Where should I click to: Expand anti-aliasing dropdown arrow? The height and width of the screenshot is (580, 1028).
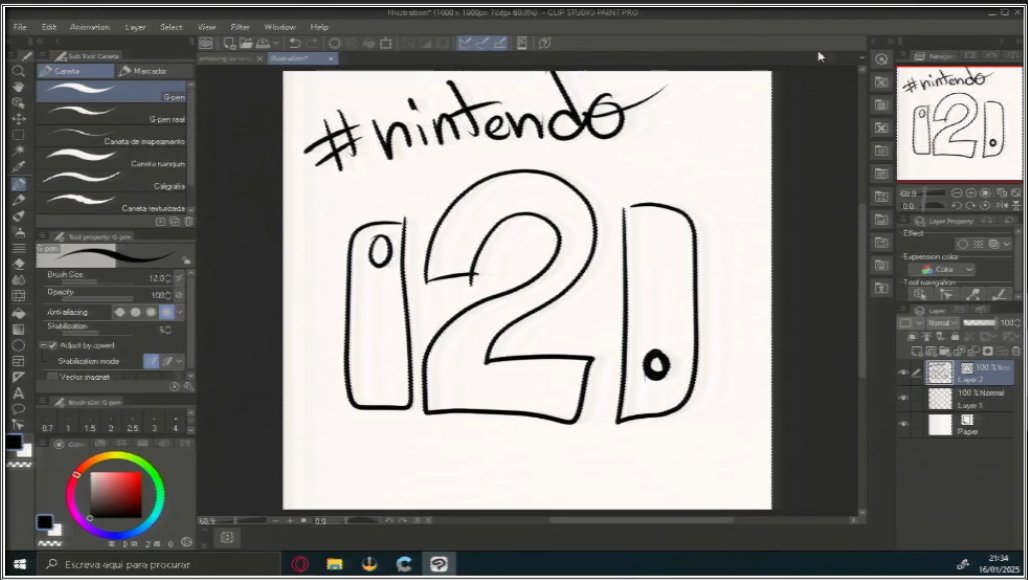click(x=180, y=312)
